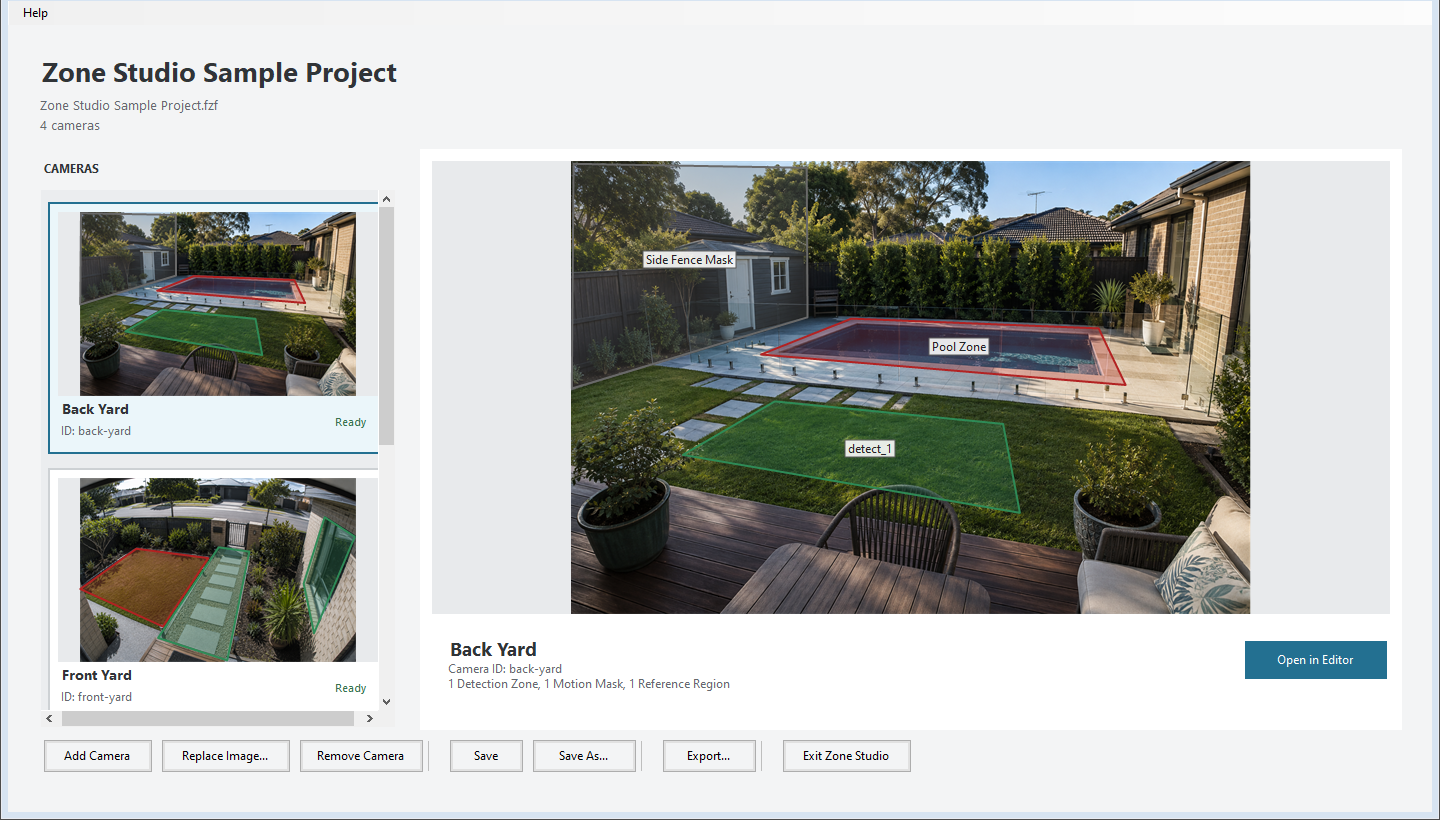
Task: Click the 'Camera ID: back-yard' detail text
Action: pos(505,669)
